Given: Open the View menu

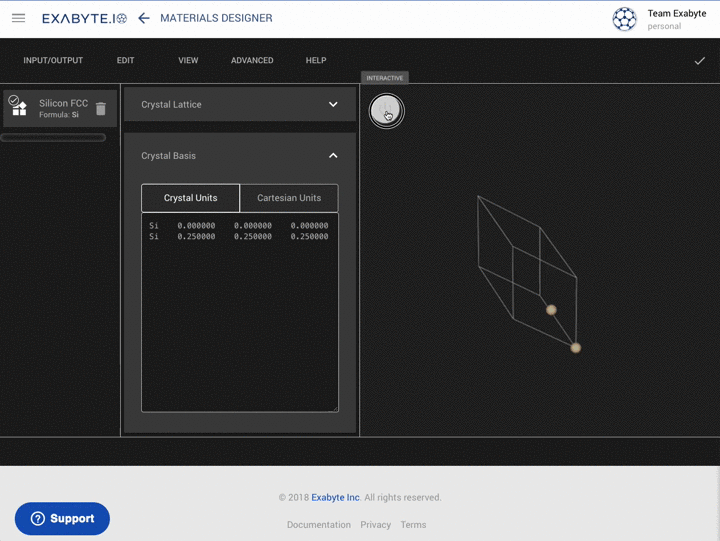Looking at the screenshot, I should coord(188,61).
